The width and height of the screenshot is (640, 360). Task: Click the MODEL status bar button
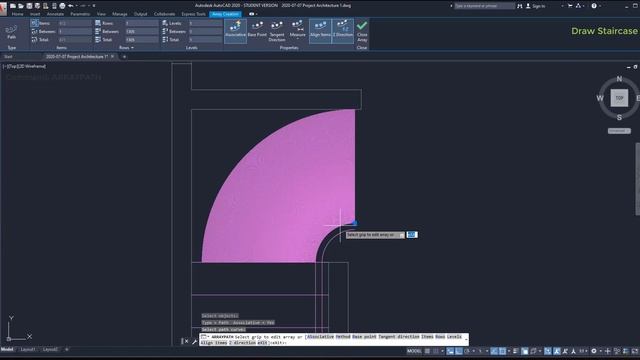pyautogui.click(x=414, y=351)
